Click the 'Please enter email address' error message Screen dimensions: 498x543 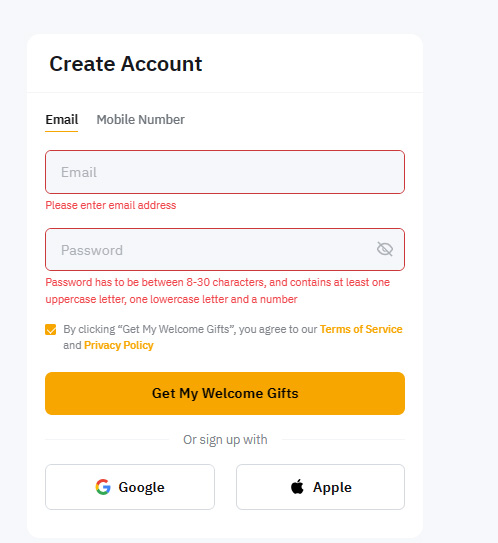coord(111,205)
